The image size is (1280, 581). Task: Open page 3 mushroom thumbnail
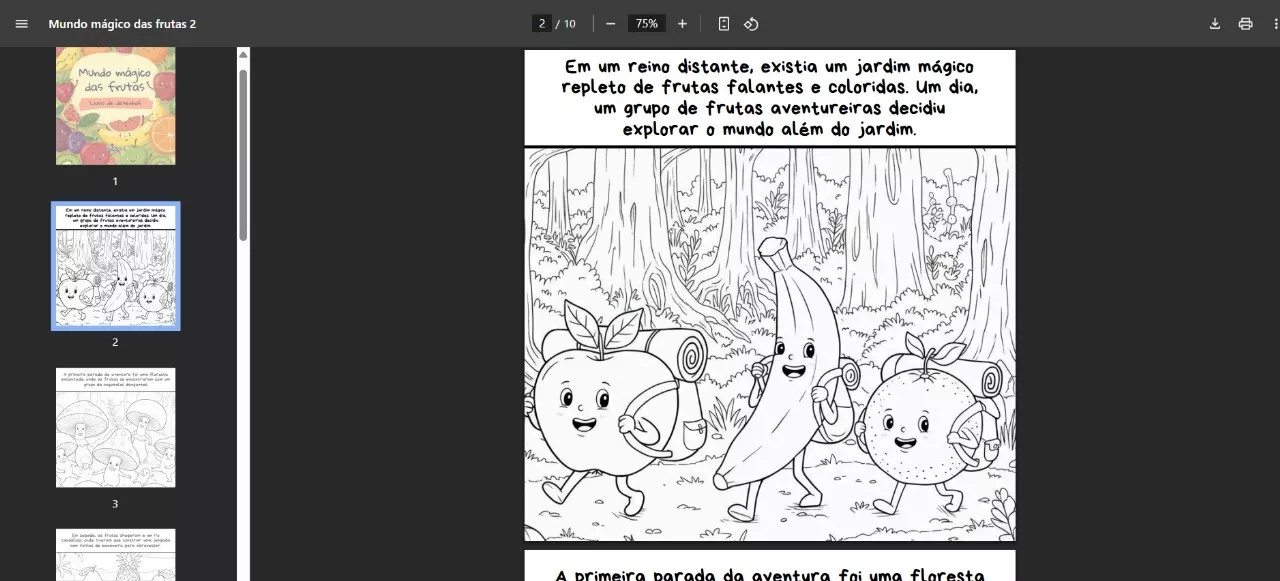click(x=116, y=427)
